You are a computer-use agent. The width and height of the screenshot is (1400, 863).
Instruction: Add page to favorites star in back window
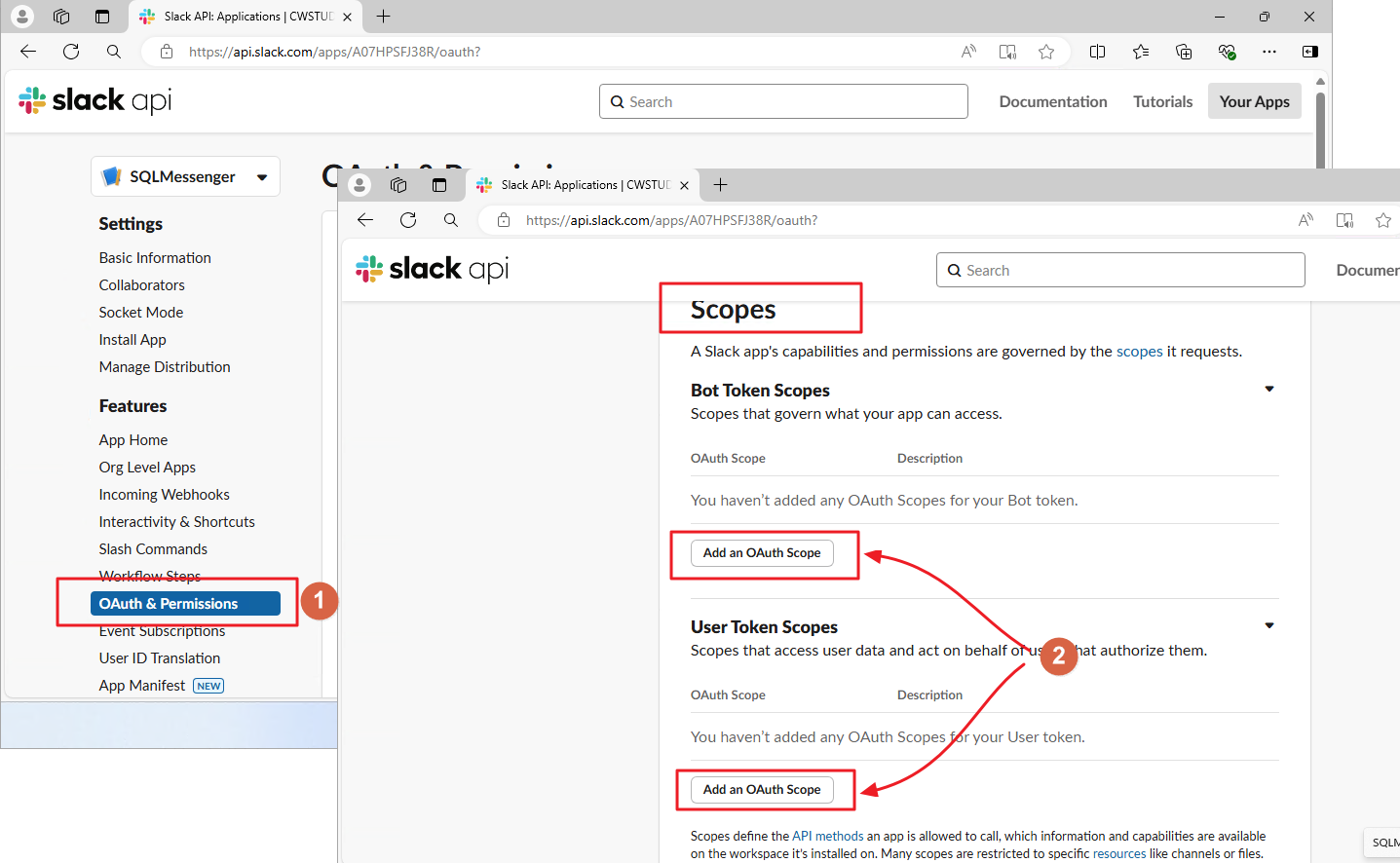1046,52
